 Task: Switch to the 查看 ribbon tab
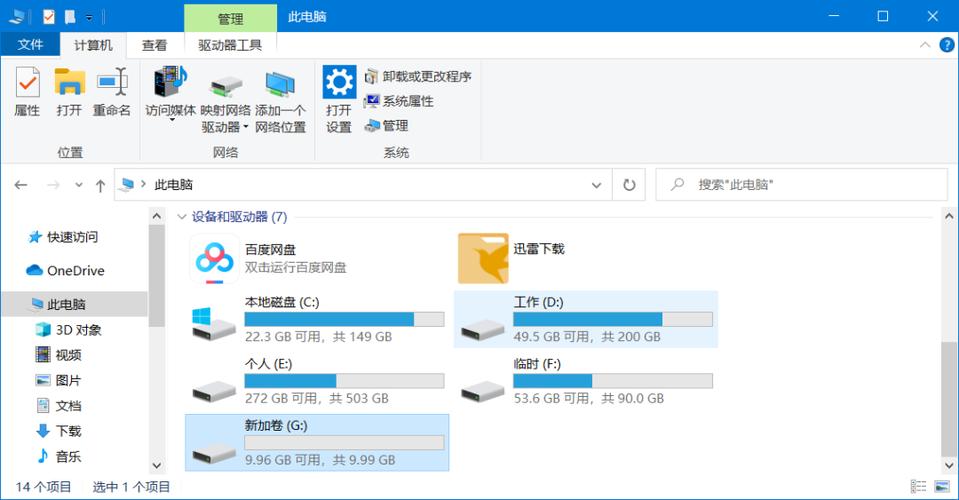click(154, 45)
